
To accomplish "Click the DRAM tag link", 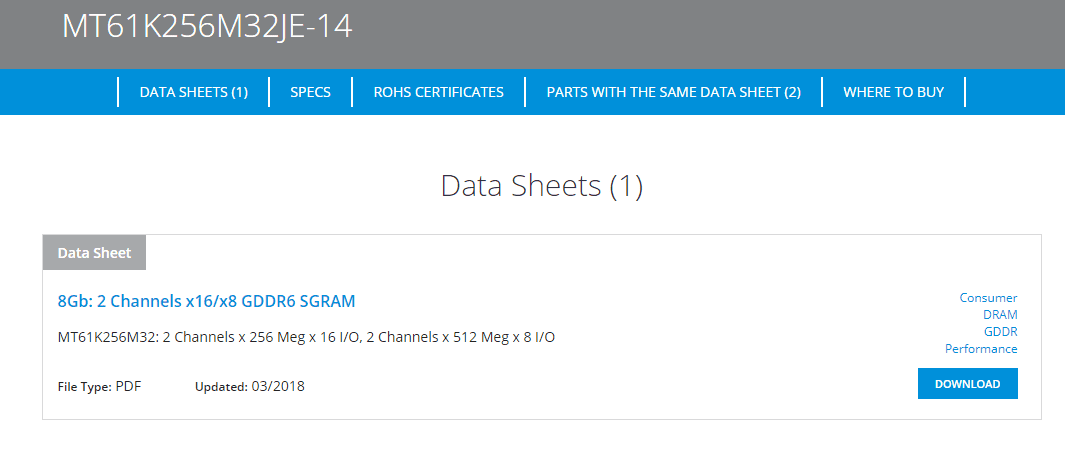I will 1000,315.
